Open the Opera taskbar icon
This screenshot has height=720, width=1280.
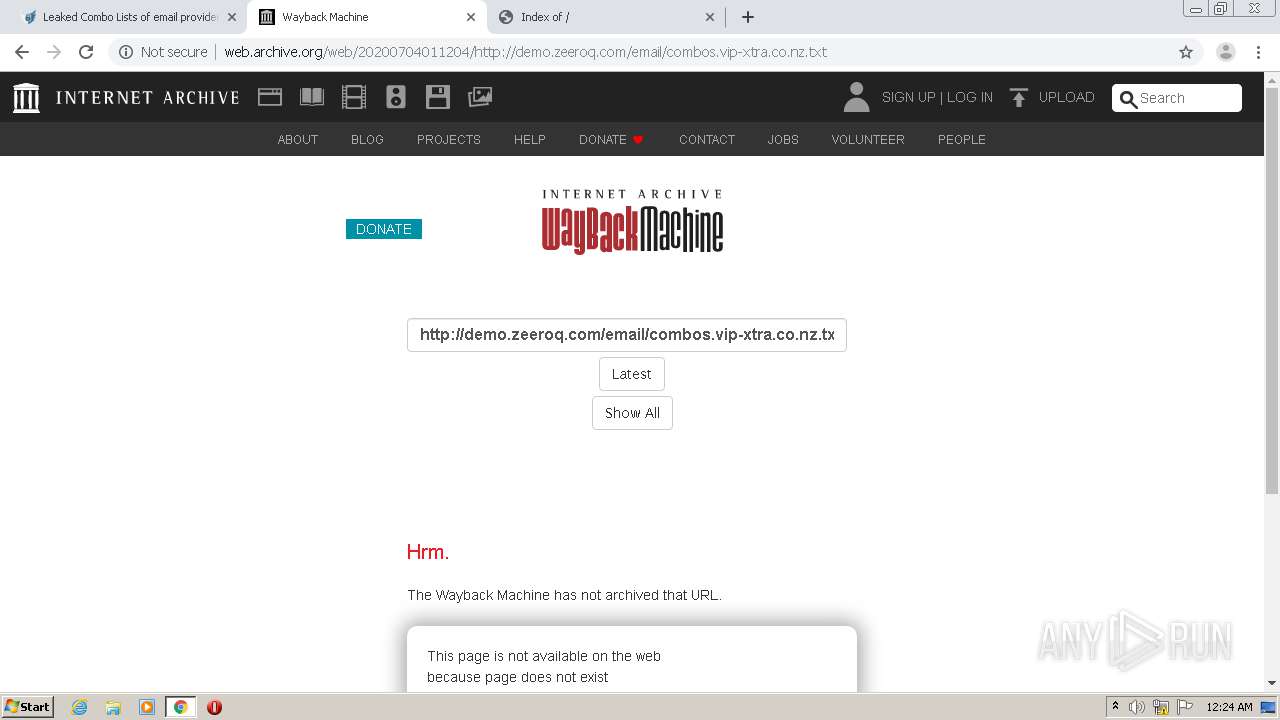214,707
